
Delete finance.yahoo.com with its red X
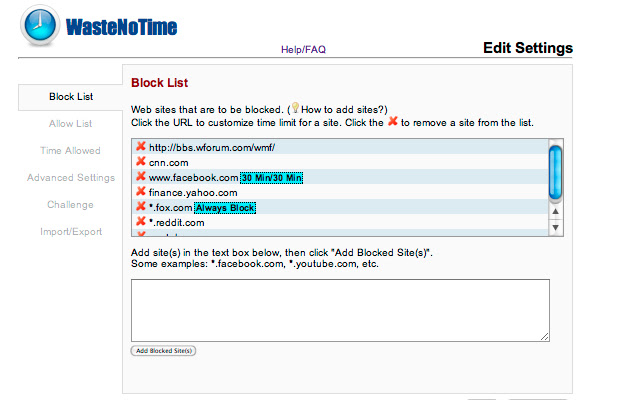pyautogui.click(x=141, y=191)
